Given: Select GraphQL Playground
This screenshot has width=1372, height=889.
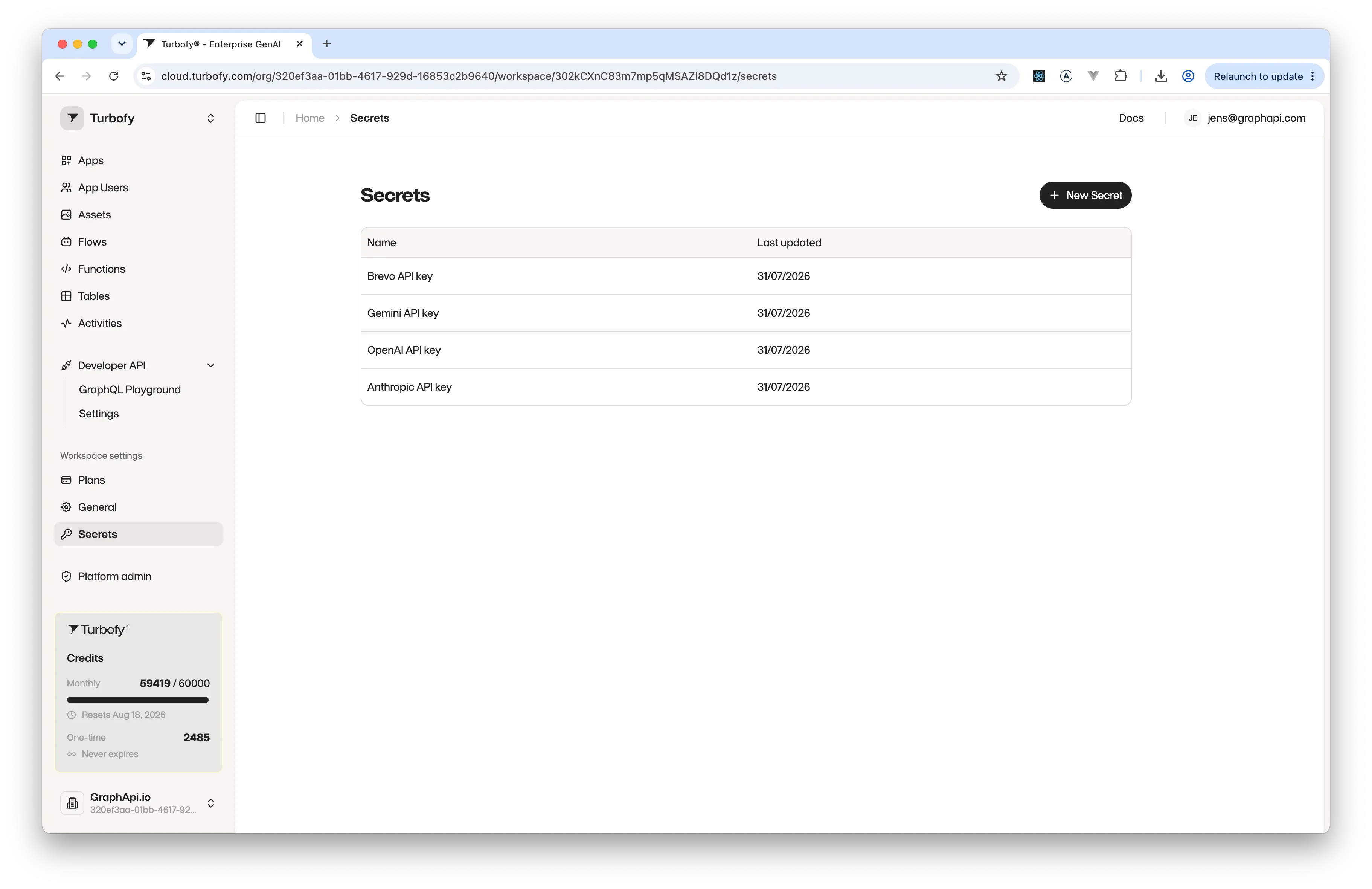Looking at the screenshot, I should [130, 390].
